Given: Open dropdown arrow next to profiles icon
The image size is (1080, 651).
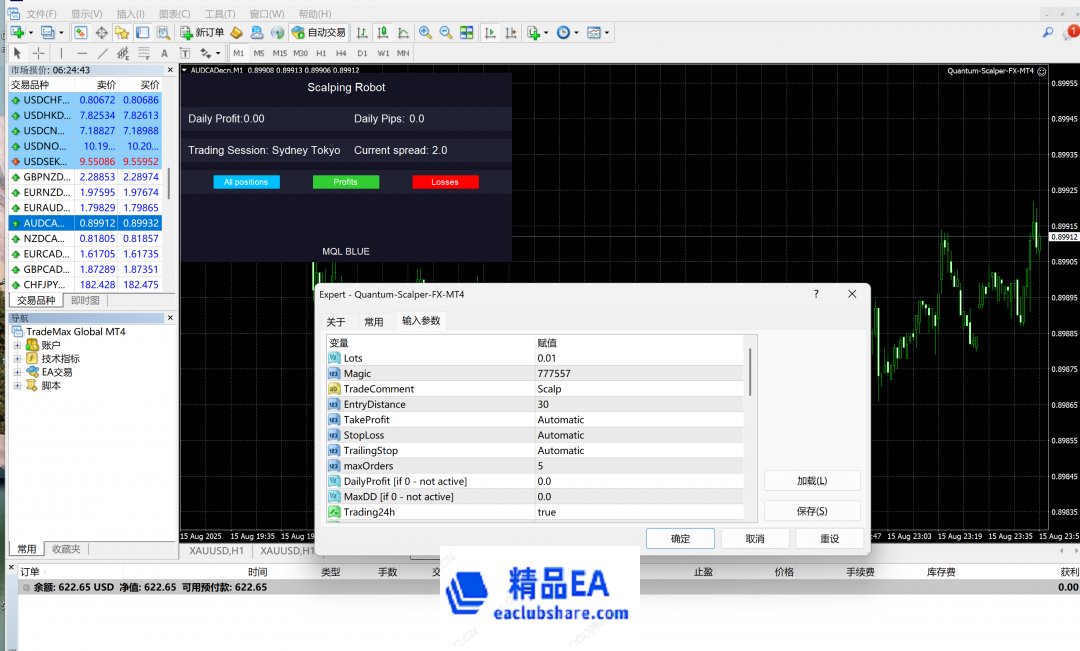Looking at the screenshot, I should pyautogui.click(x=61, y=32).
